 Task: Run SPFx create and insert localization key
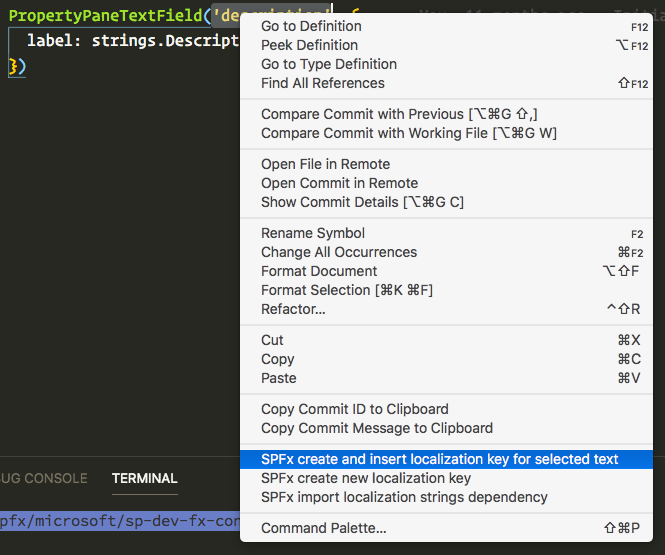point(446,459)
